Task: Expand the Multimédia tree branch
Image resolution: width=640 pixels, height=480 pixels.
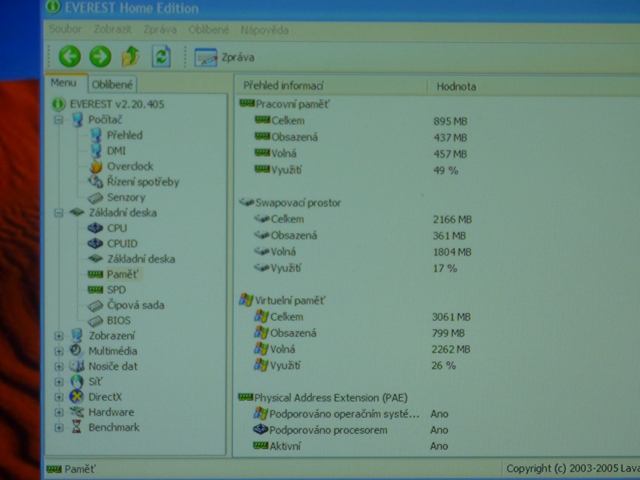Action: [x=59, y=351]
